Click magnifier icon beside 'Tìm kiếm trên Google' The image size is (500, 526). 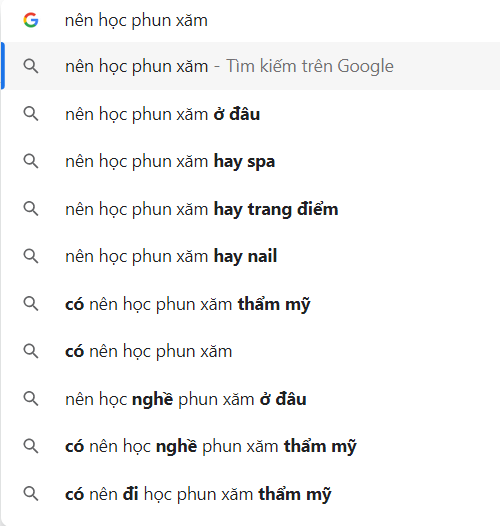coord(31,66)
